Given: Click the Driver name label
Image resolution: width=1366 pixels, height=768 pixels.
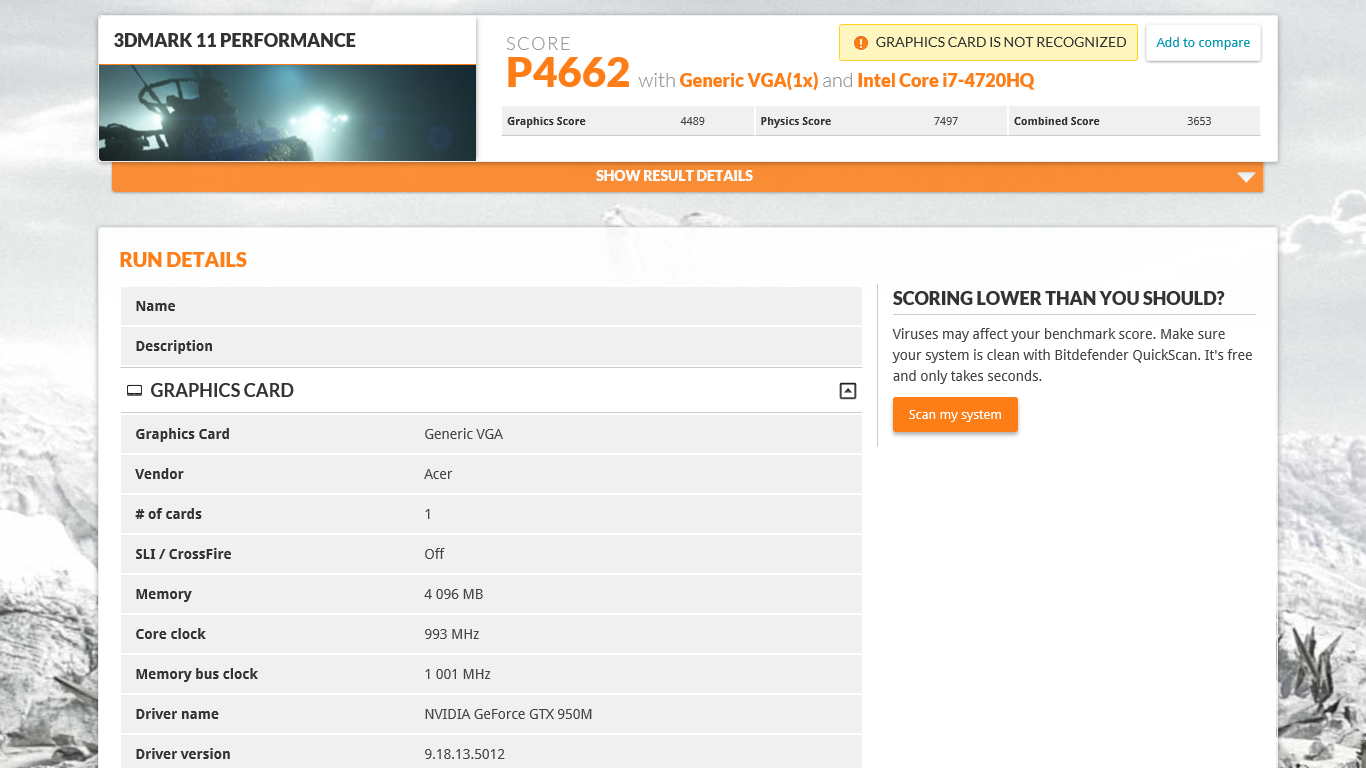Looking at the screenshot, I should click(x=177, y=714).
